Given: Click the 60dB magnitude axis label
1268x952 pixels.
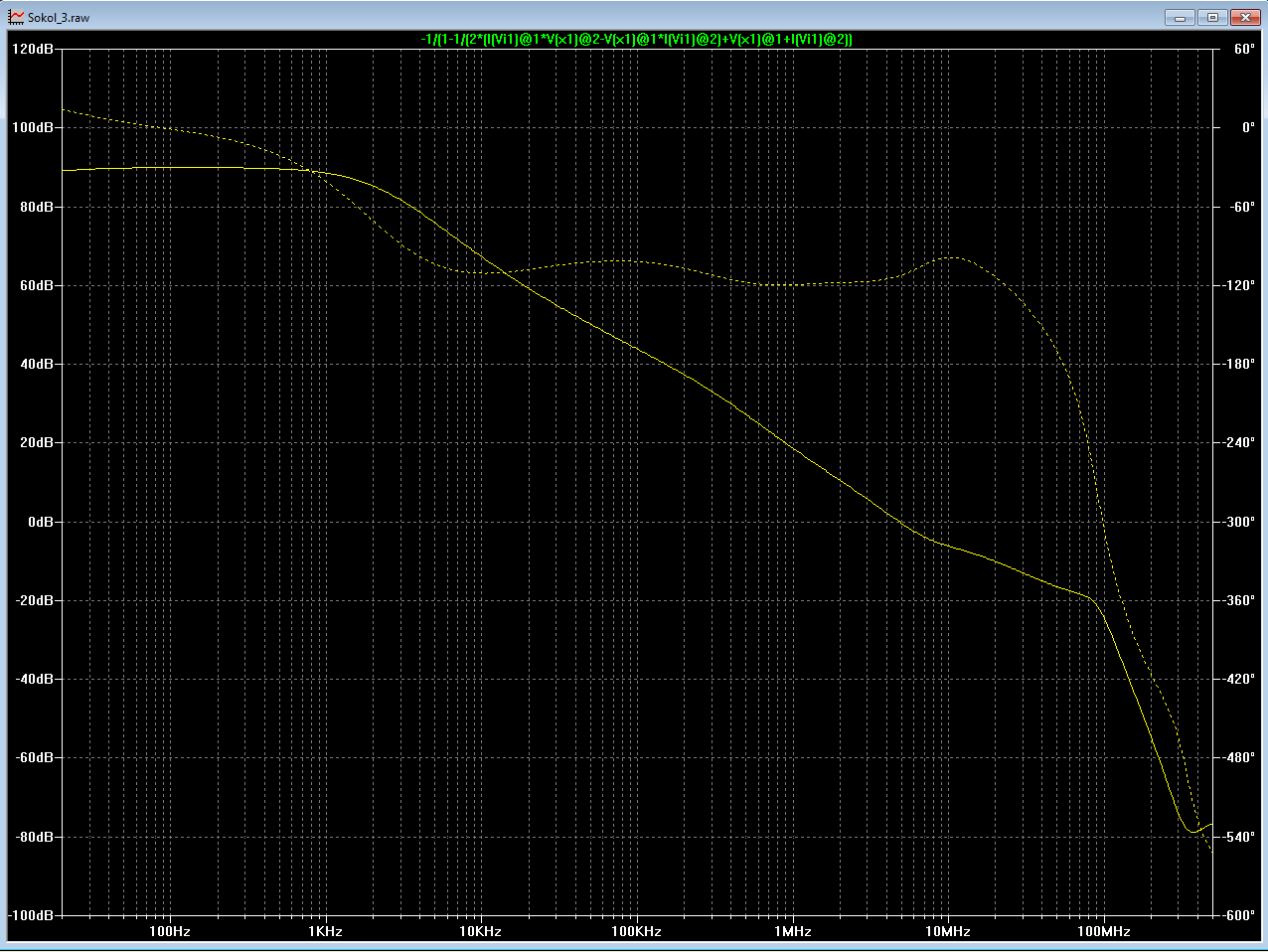Looking at the screenshot, I should tap(36, 285).
